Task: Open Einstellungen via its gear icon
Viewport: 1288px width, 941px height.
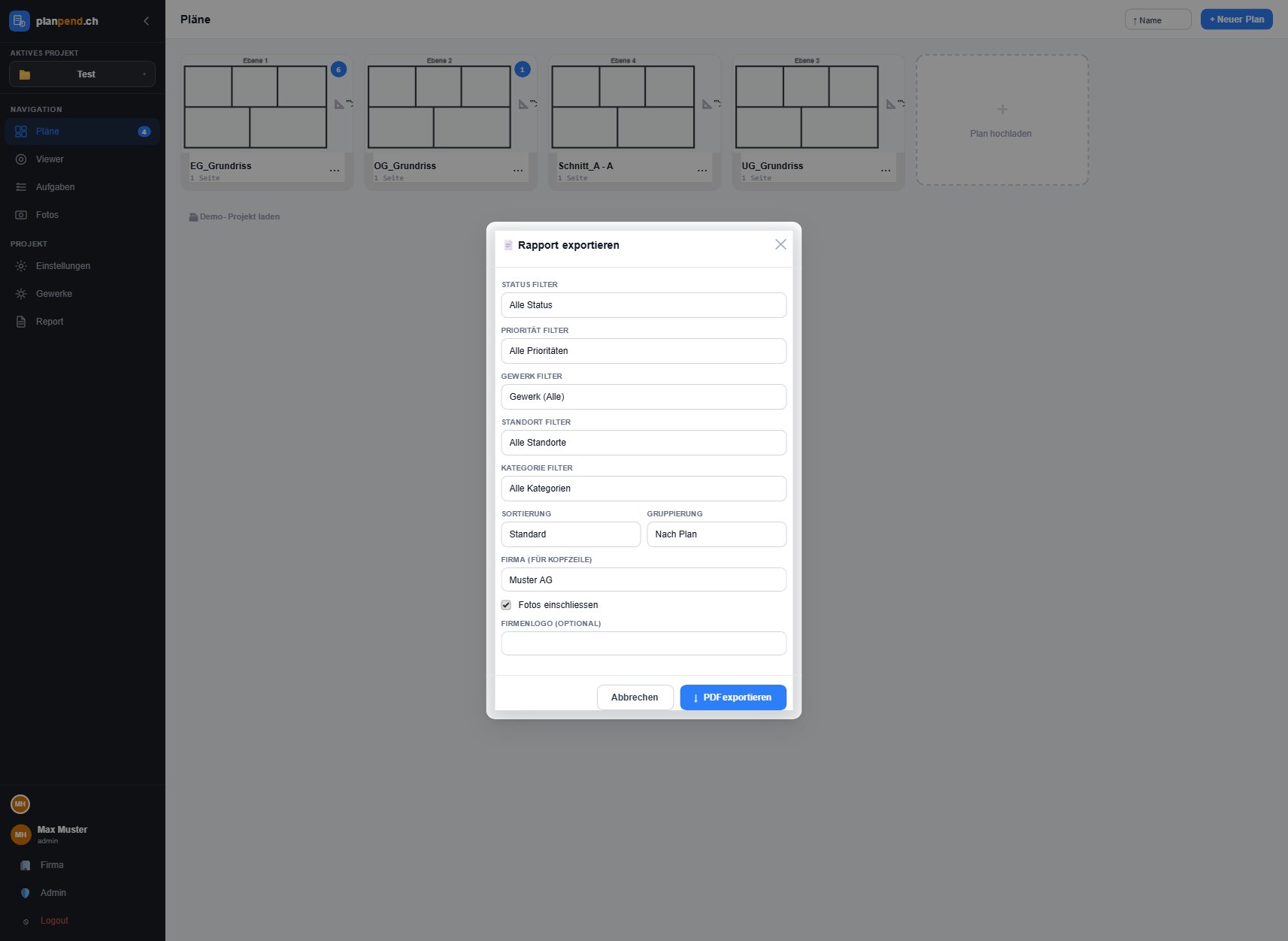Action: click(x=21, y=266)
